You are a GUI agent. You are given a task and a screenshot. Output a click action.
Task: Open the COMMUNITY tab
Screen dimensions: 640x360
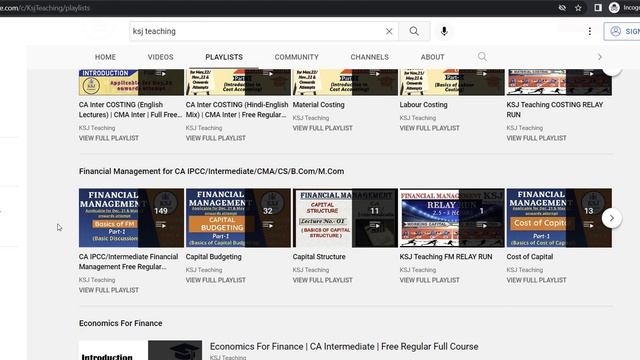coord(296,57)
